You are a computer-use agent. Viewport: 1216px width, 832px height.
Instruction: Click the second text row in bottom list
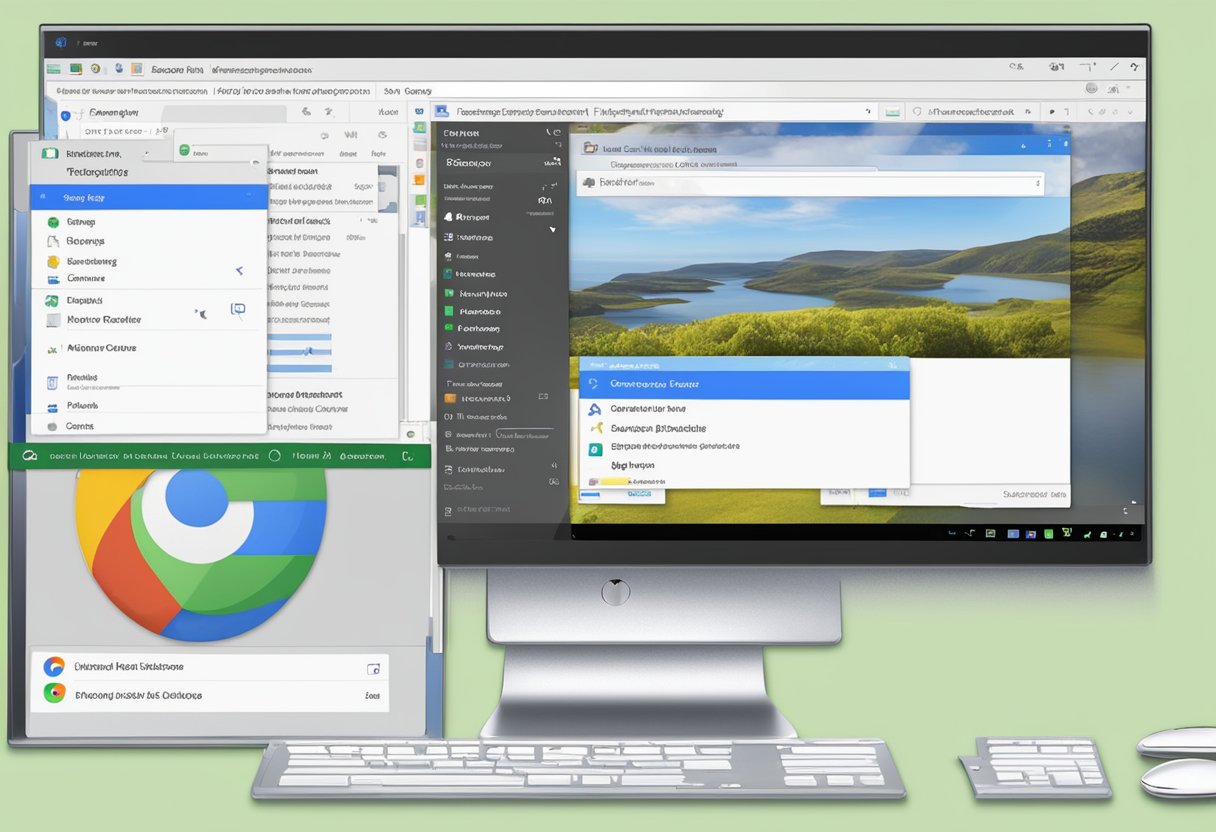pyautogui.click(x=139, y=695)
